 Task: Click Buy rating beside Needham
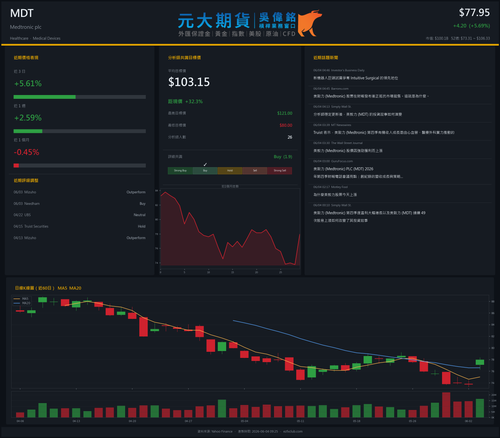[x=142, y=203]
